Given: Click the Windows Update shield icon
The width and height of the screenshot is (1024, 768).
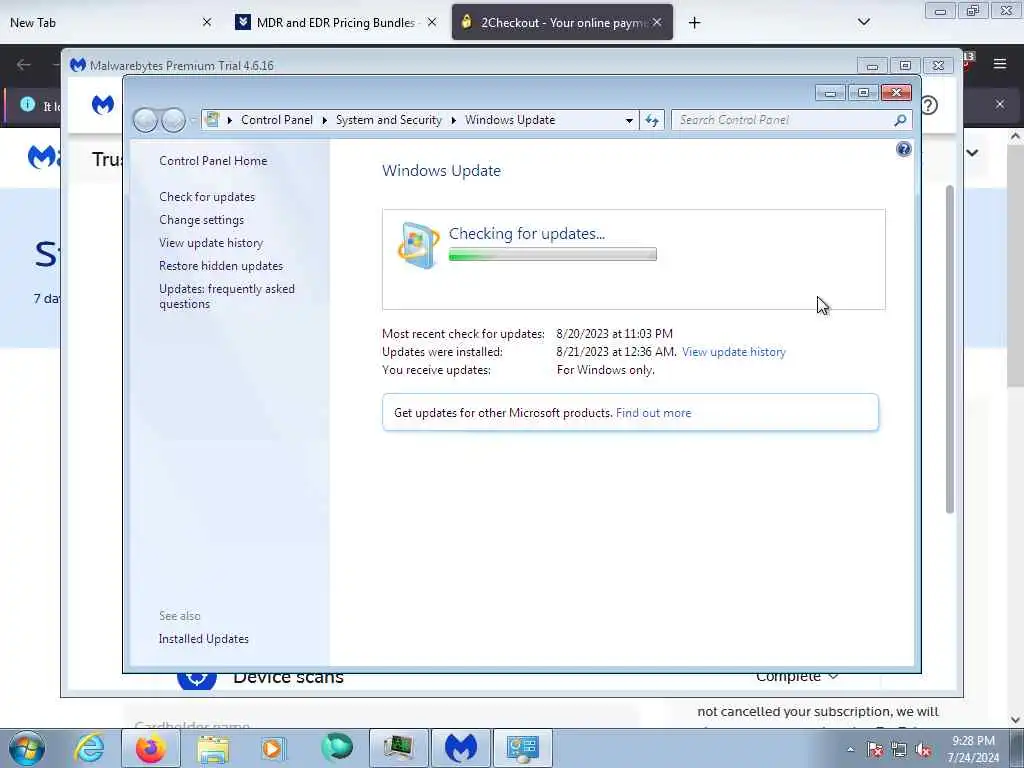Looking at the screenshot, I should [x=418, y=245].
